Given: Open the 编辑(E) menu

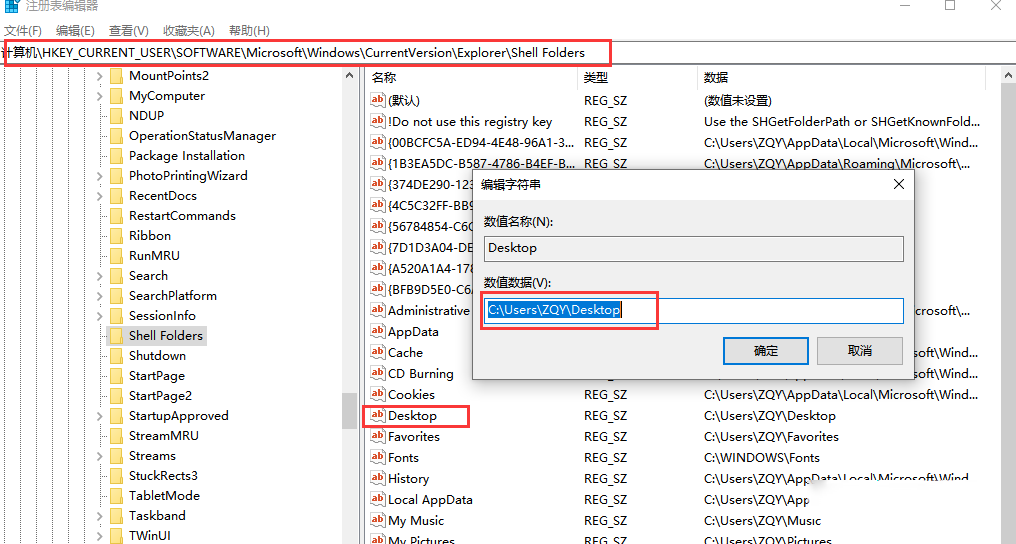Looking at the screenshot, I should coord(75,30).
